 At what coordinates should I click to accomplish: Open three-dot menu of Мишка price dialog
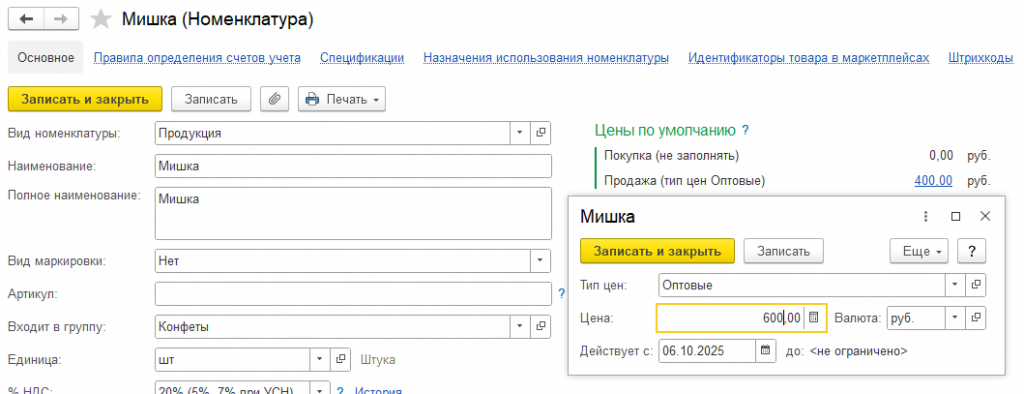925,216
